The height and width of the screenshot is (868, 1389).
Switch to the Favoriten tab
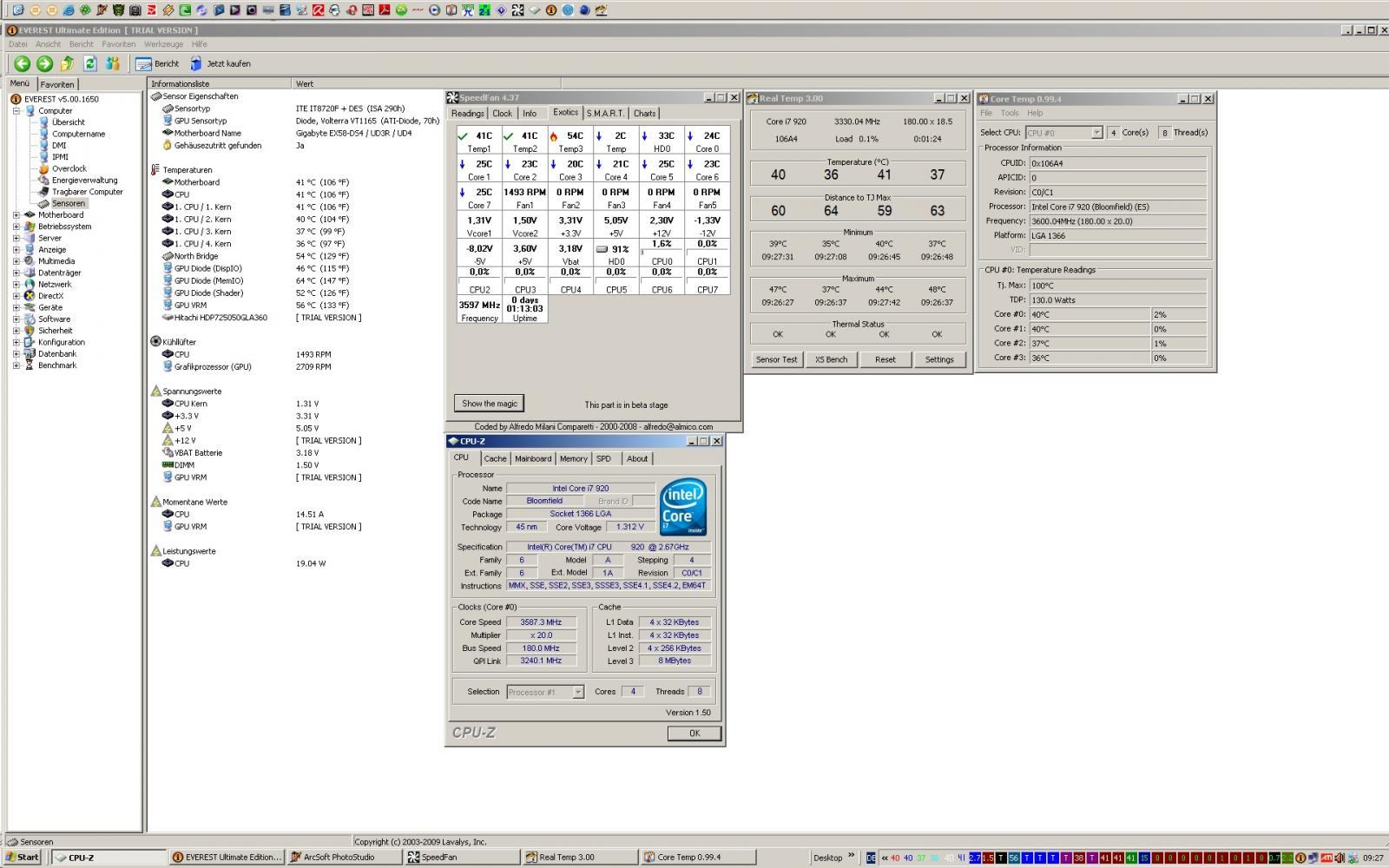[x=57, y=84]
